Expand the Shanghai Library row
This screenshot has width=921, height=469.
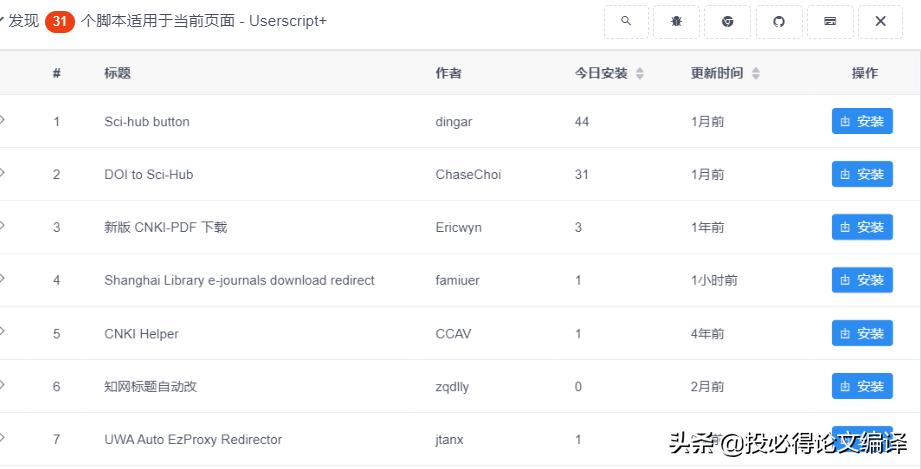(2, 278)
